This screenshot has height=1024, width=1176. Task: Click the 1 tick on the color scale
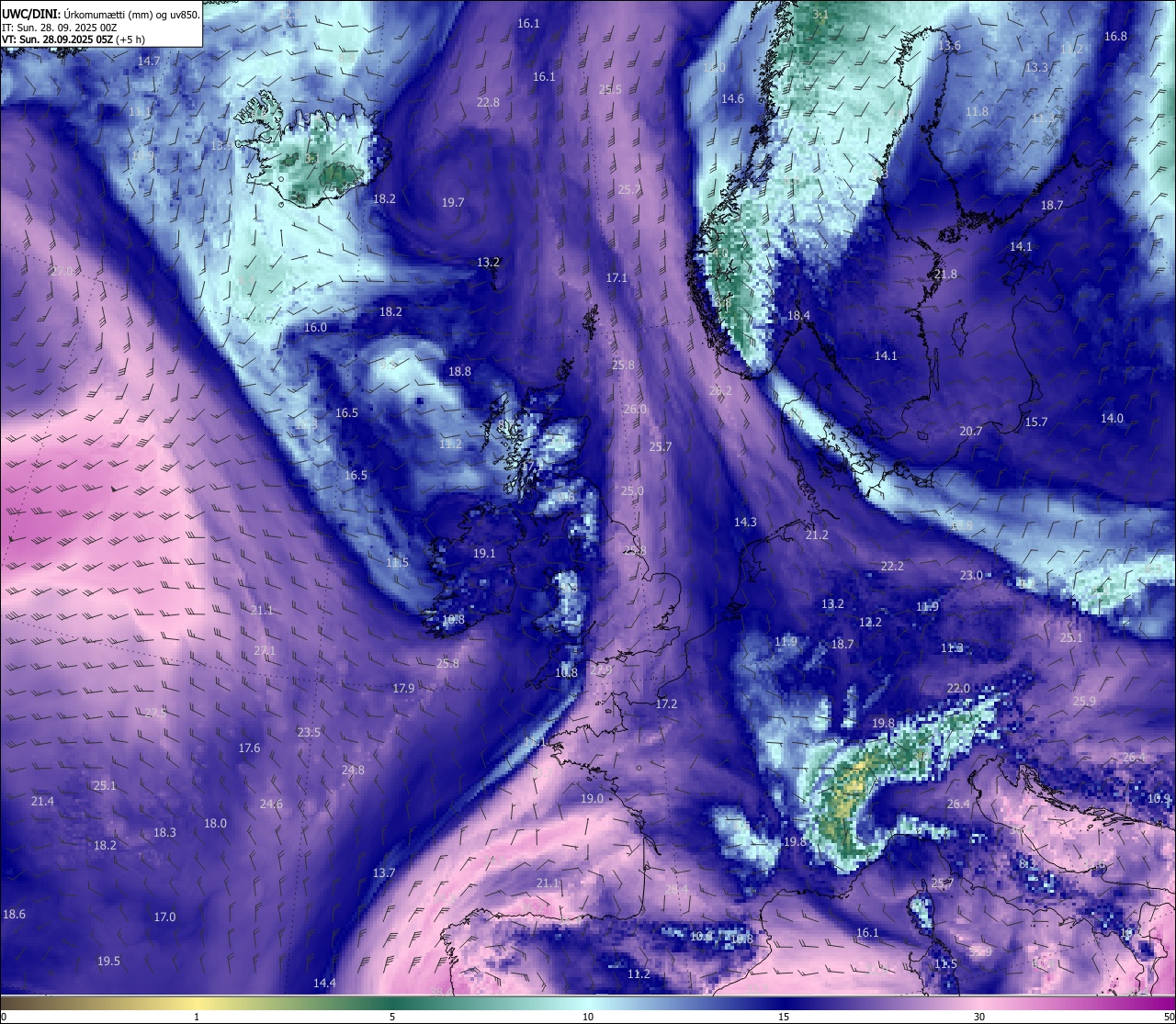tap(197, 1017)
